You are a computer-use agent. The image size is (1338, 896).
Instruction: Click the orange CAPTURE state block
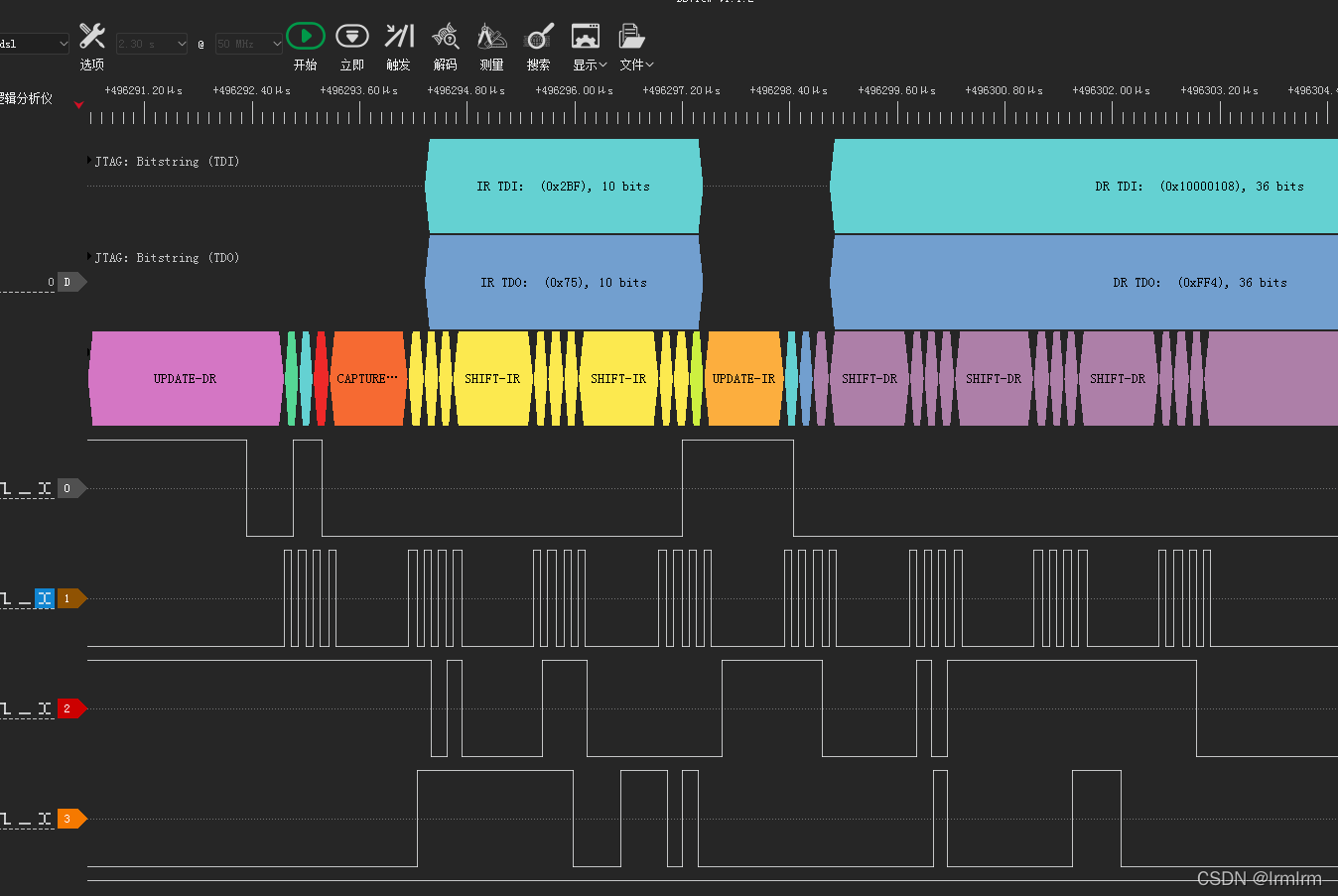tap(368, 378)
